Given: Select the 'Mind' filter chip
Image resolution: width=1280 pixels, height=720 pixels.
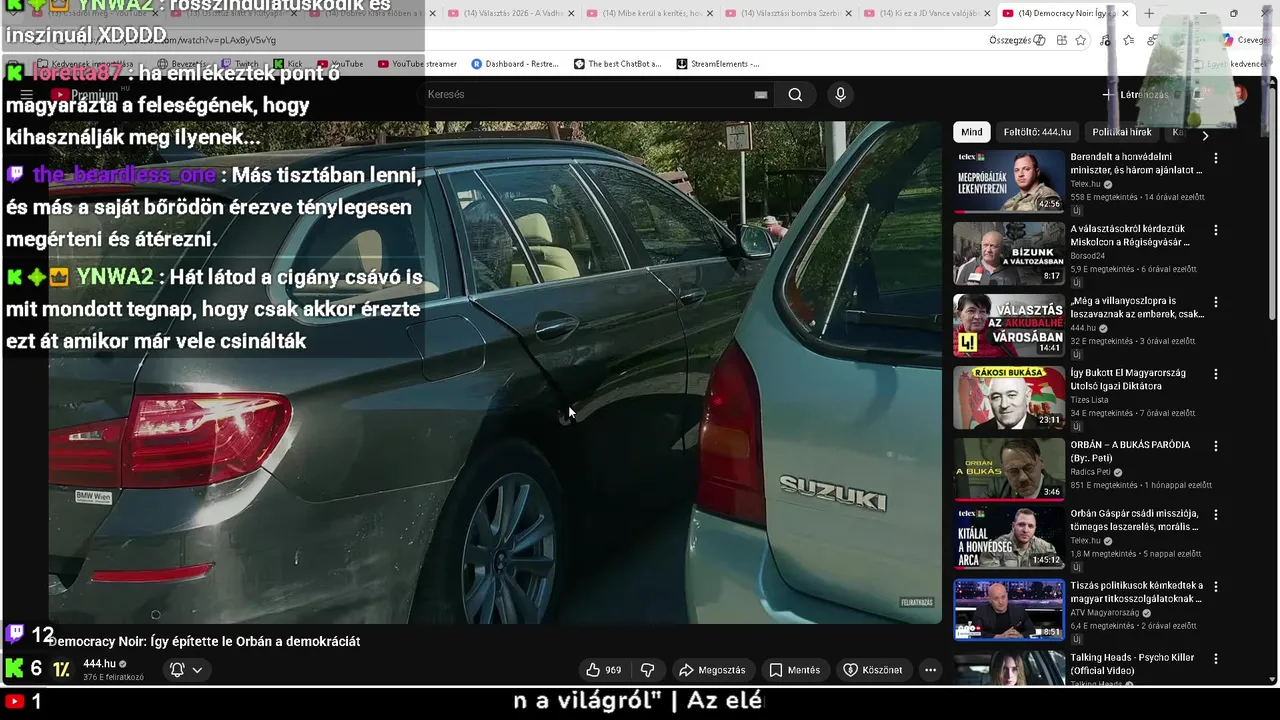Looking at the screenshot, I should pos(972,132).
